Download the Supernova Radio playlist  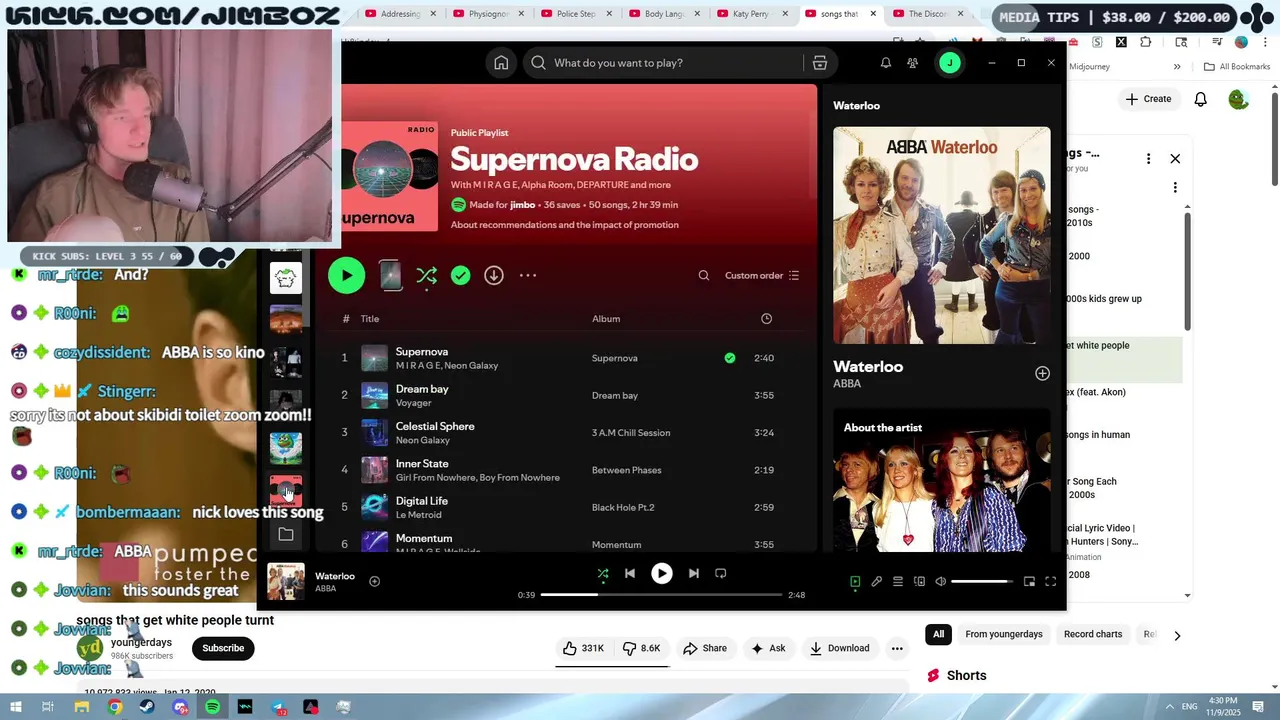[494, 275]
